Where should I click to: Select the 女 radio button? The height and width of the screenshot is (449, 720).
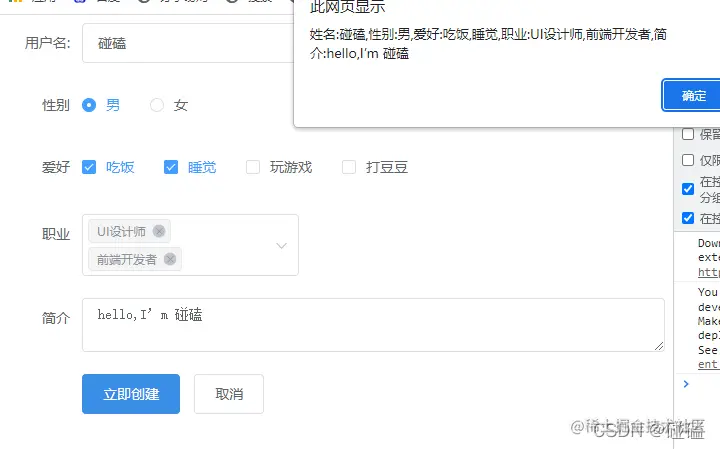(157, 105)
